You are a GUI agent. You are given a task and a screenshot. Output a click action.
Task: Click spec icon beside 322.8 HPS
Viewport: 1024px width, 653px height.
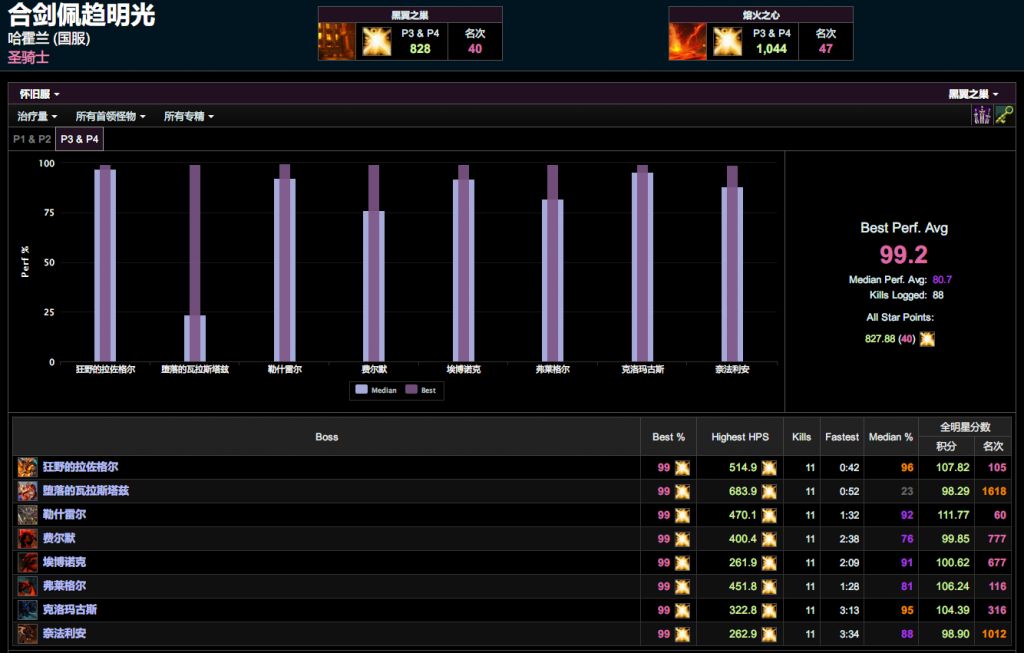coord(769,611)
